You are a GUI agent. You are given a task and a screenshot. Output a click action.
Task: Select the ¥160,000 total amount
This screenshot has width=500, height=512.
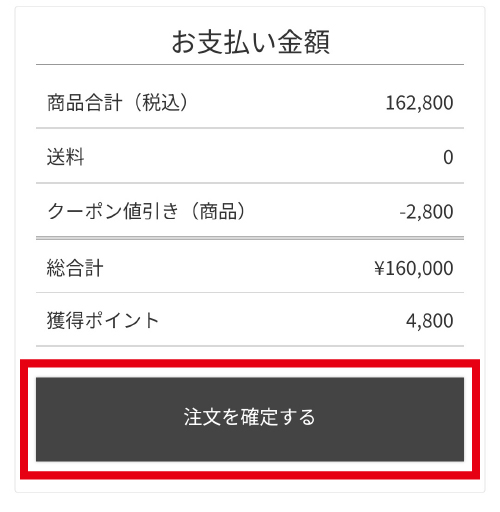413,268
